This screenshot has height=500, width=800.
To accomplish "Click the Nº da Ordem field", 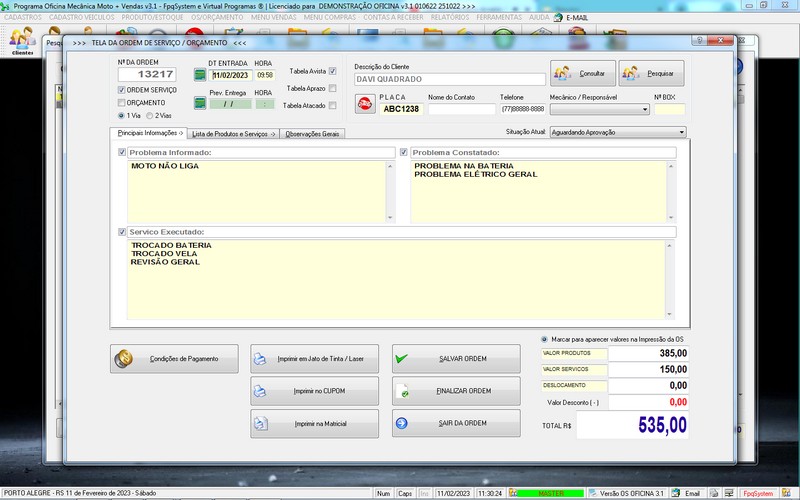I will click(x=147, y=74).
